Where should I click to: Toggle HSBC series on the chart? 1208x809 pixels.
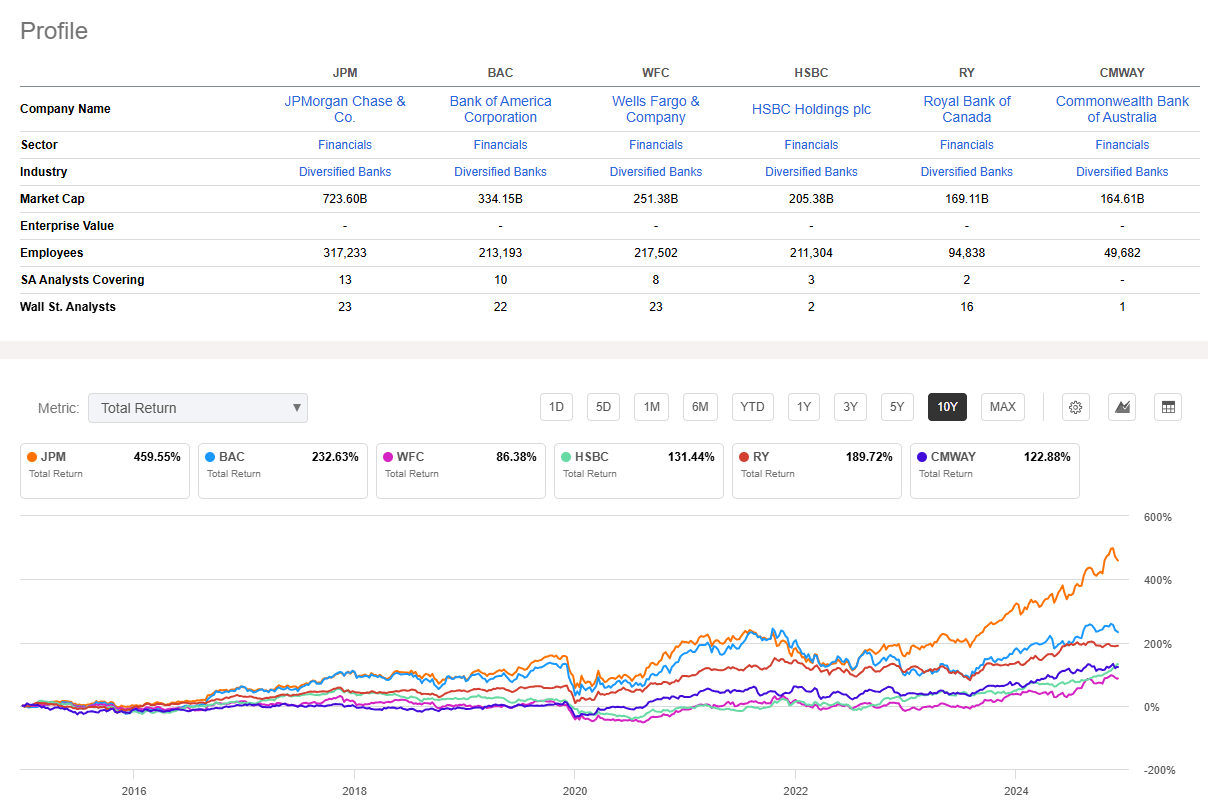pos(638,465)
